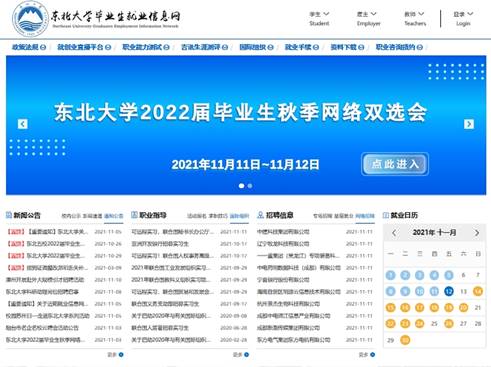Viewport: 491px width, 367px height.
Task: Open the 更多 link under 职业指导
Action: [241, 355]
